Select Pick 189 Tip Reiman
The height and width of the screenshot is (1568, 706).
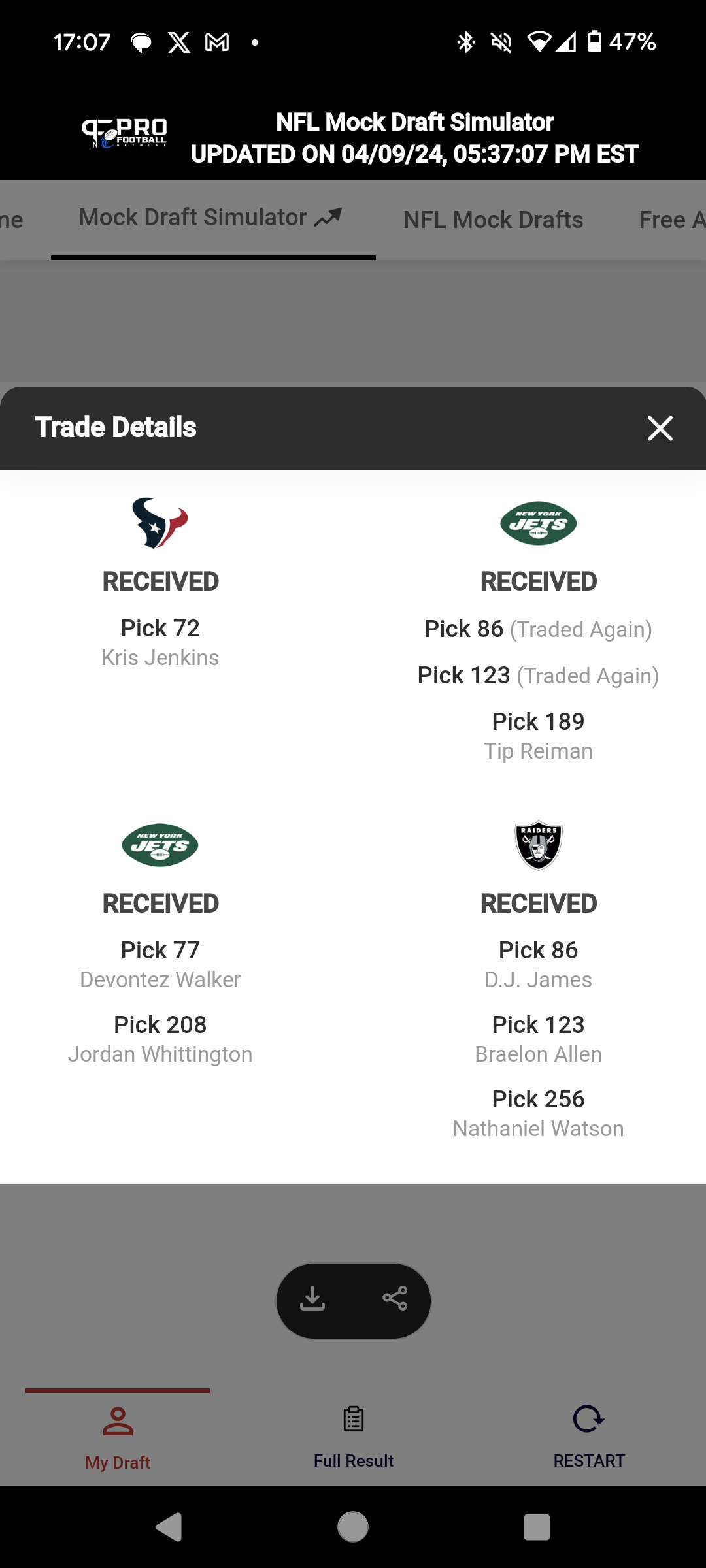click(539, 736)
